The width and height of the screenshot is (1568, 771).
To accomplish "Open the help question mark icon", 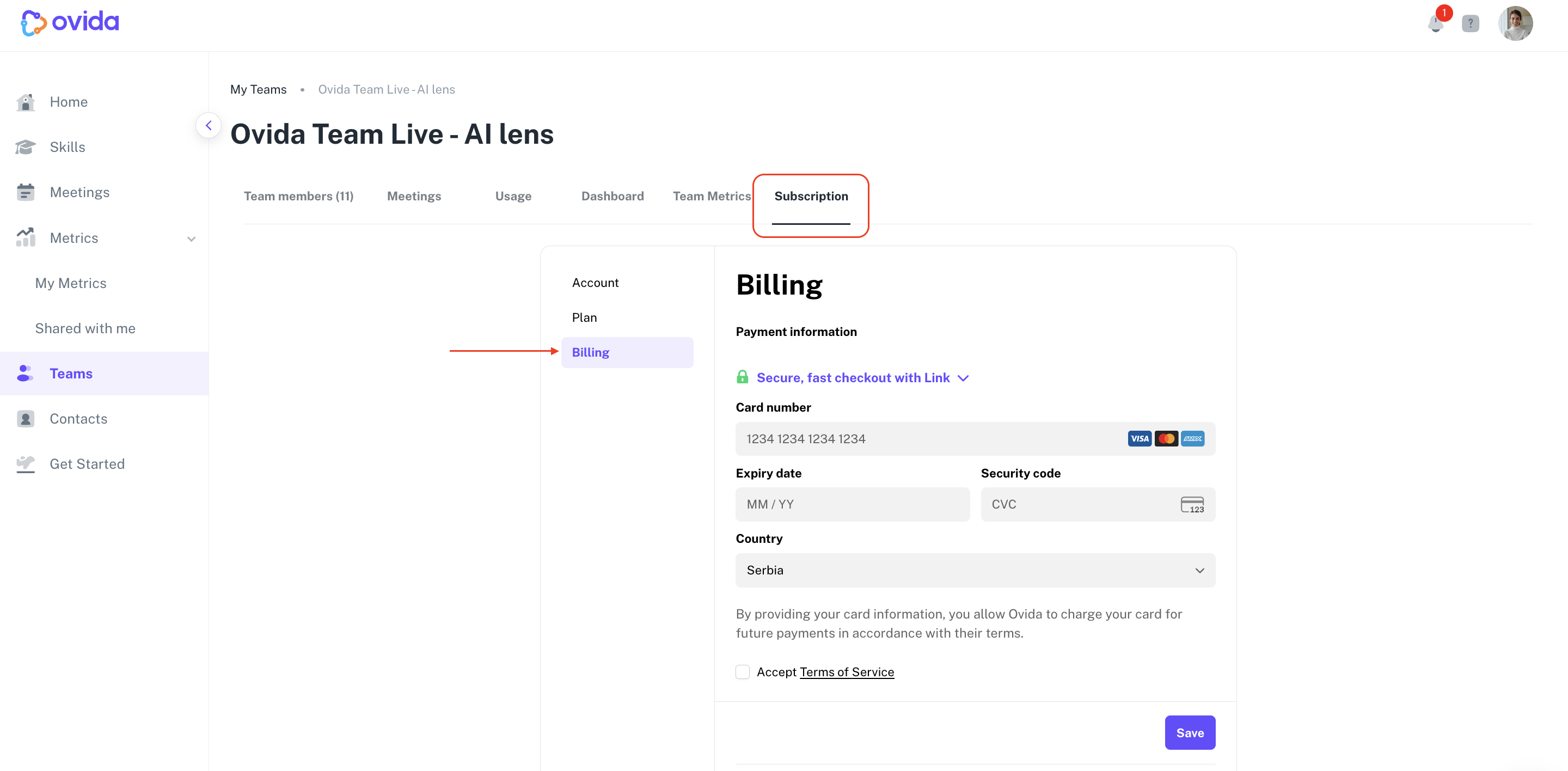I will (1471, 24).
